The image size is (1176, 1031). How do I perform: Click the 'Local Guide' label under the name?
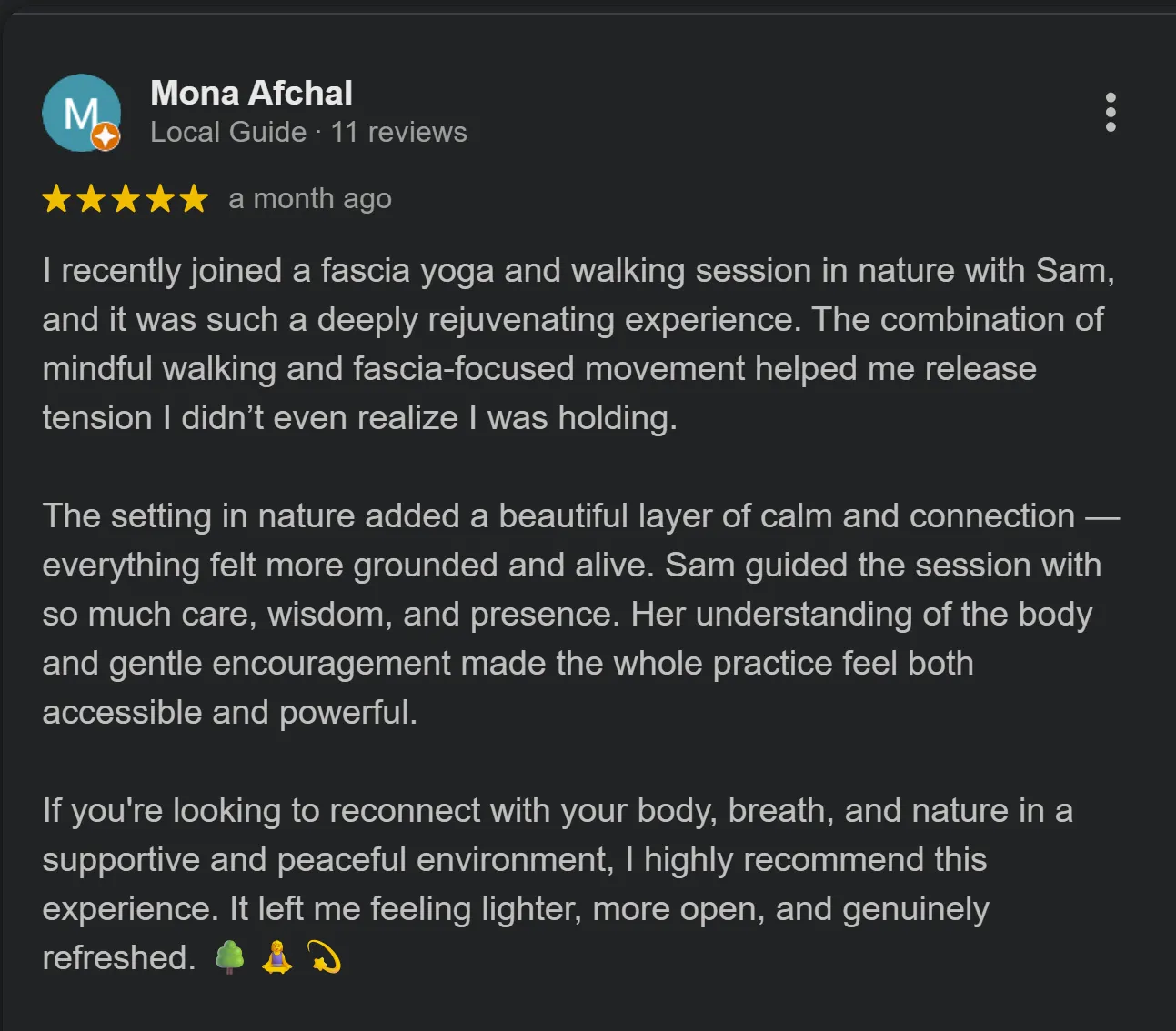[x=228, y=132]
